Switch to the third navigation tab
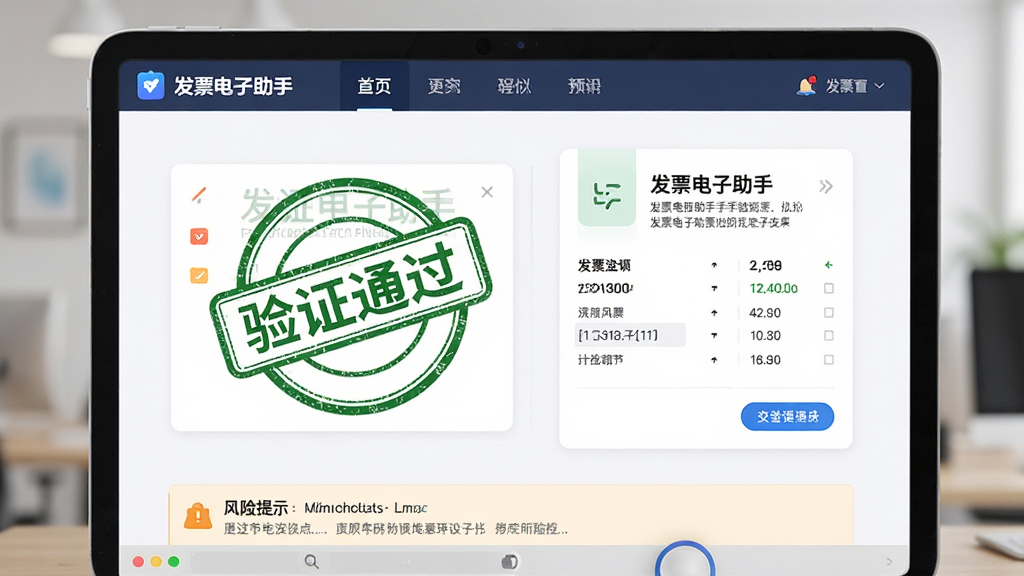Screen dimensions: 1024x576 click(x=514, y=86)
